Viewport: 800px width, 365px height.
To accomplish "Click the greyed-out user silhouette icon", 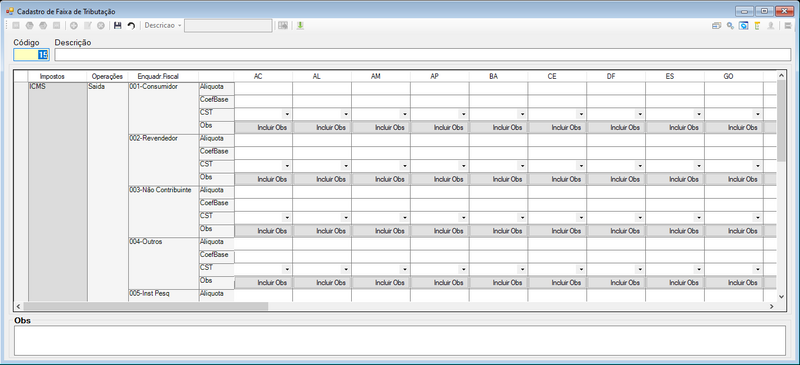I will tap(771, 26).
